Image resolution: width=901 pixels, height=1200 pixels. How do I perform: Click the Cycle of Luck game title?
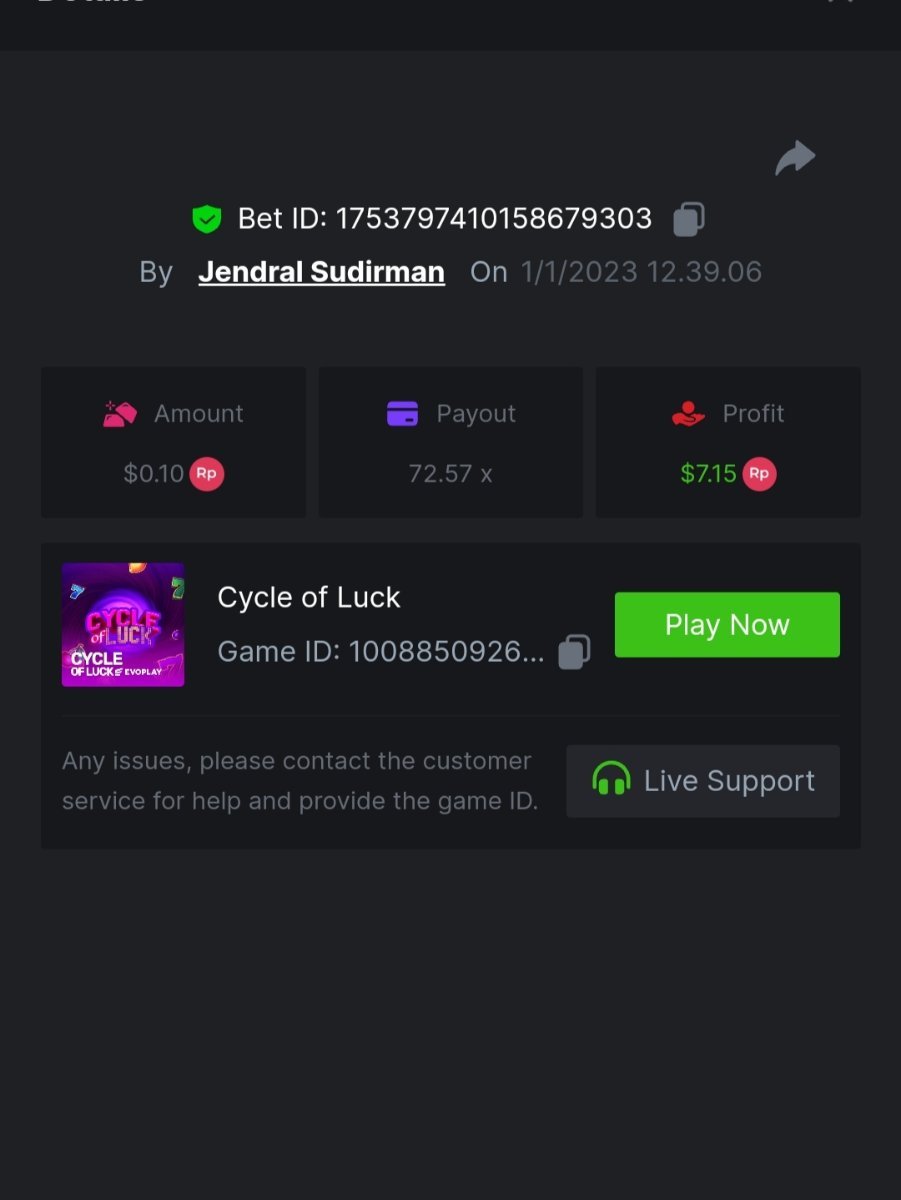coord(309,598)
